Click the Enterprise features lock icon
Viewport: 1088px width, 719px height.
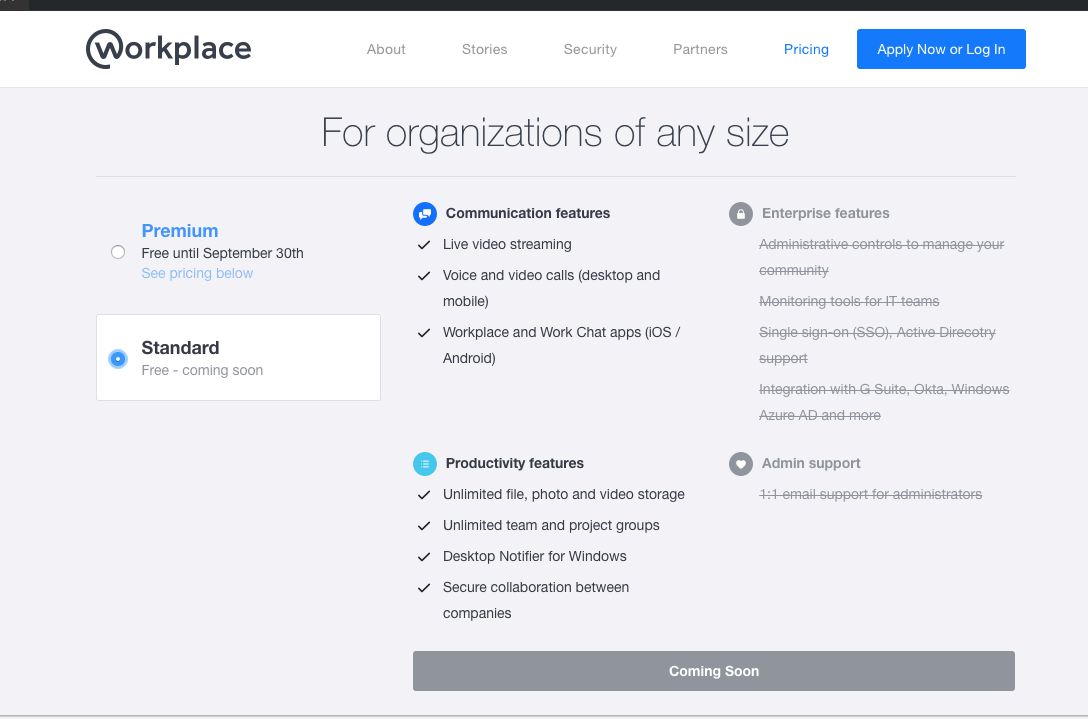tap(741, 213)
